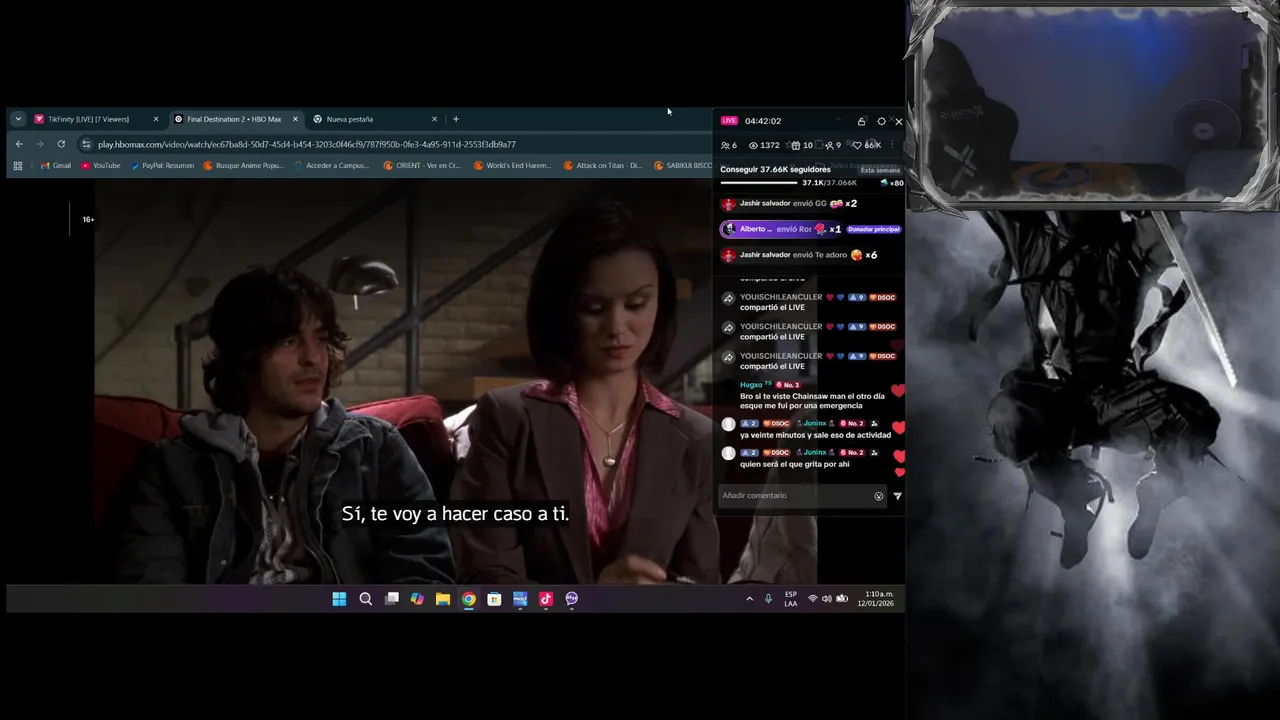Open the Attack on Titan bookmark

pyautogui.click(x=603, y=166)
